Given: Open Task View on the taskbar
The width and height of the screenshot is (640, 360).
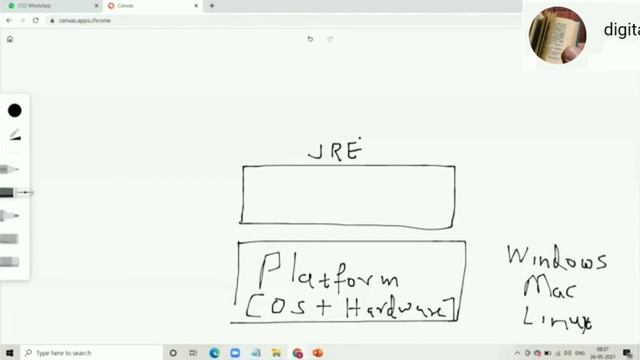Looking at the screenshot, I should [x=193, y=353].
